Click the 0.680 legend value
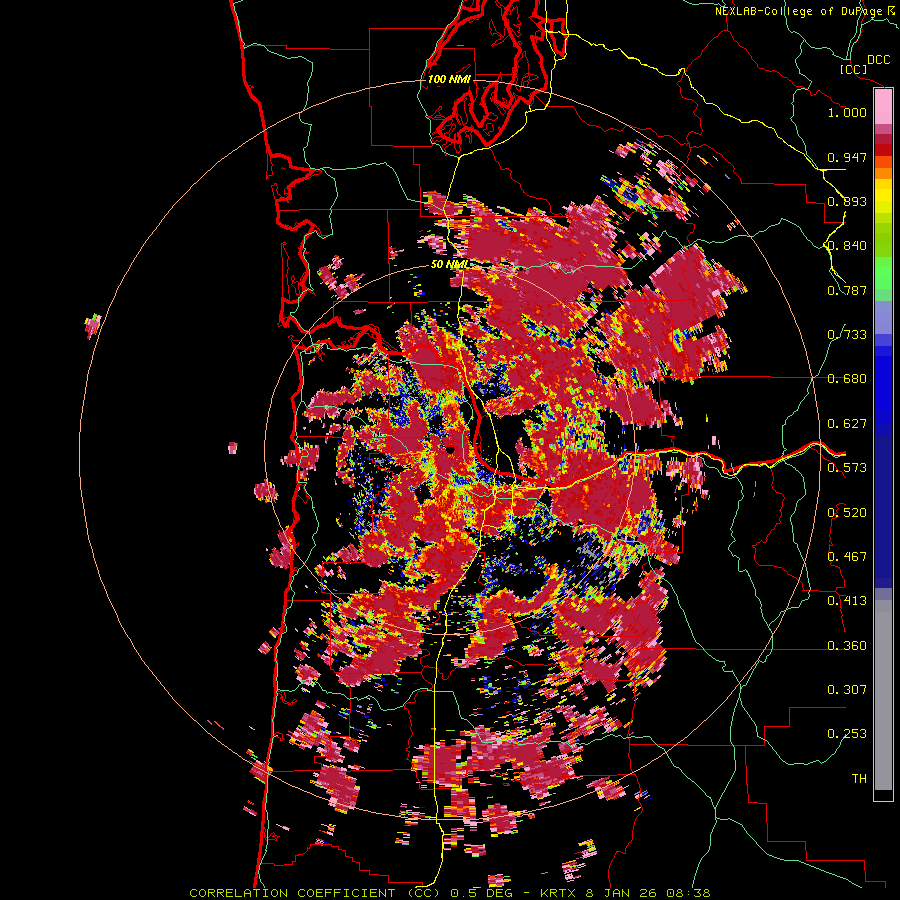900x900 pixels. [x=847, y=379]
